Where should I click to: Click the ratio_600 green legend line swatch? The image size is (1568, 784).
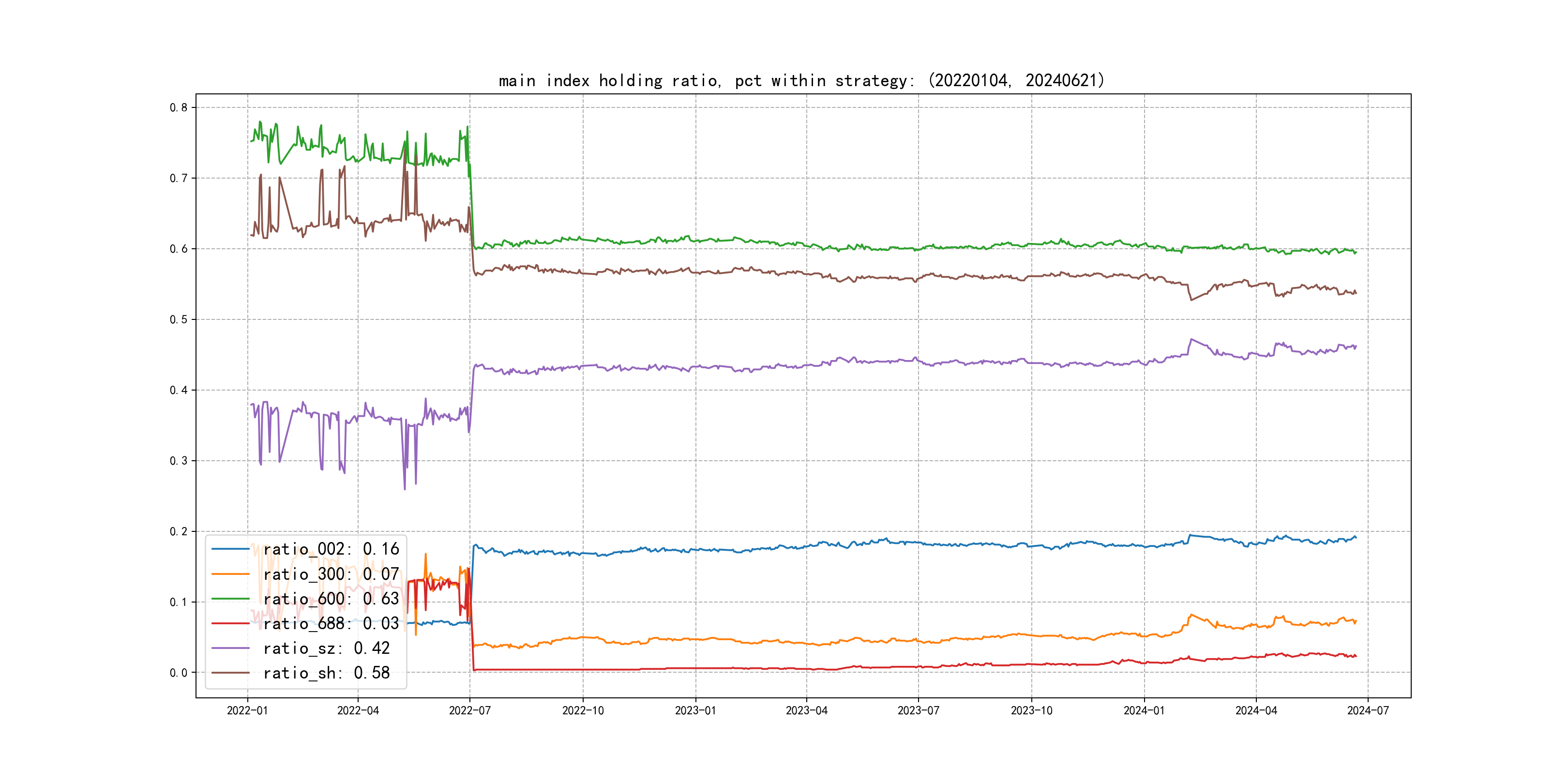(230, 599)
